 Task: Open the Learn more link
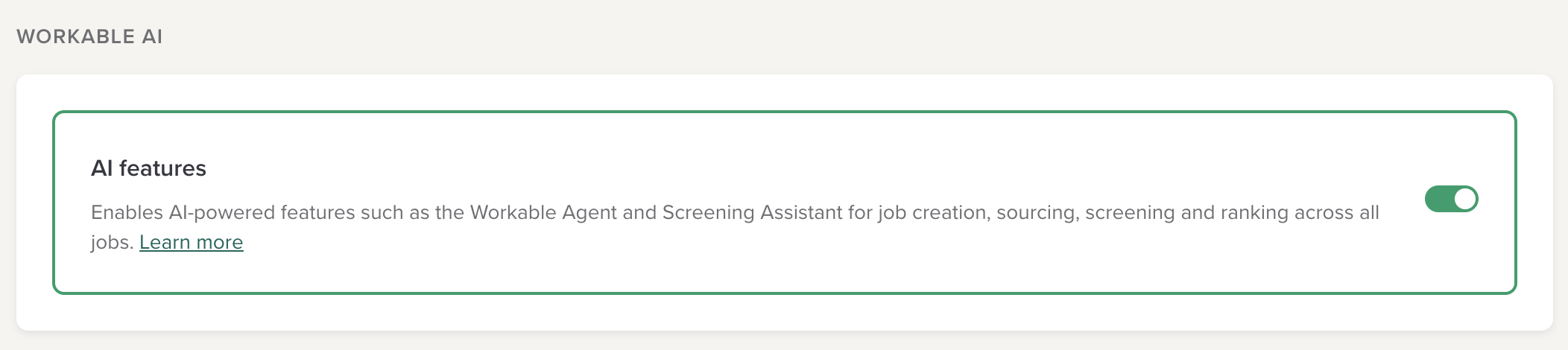[191, 243]
